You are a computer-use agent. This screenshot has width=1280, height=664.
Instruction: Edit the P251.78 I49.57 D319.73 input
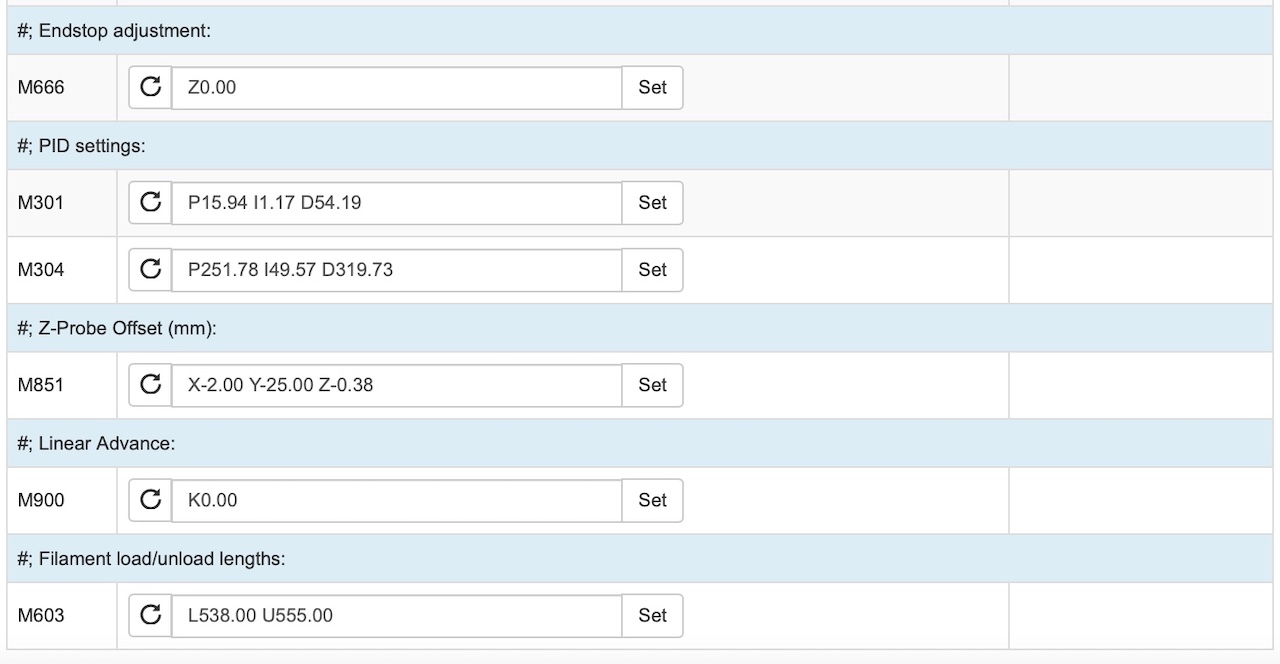pos(396,270)
